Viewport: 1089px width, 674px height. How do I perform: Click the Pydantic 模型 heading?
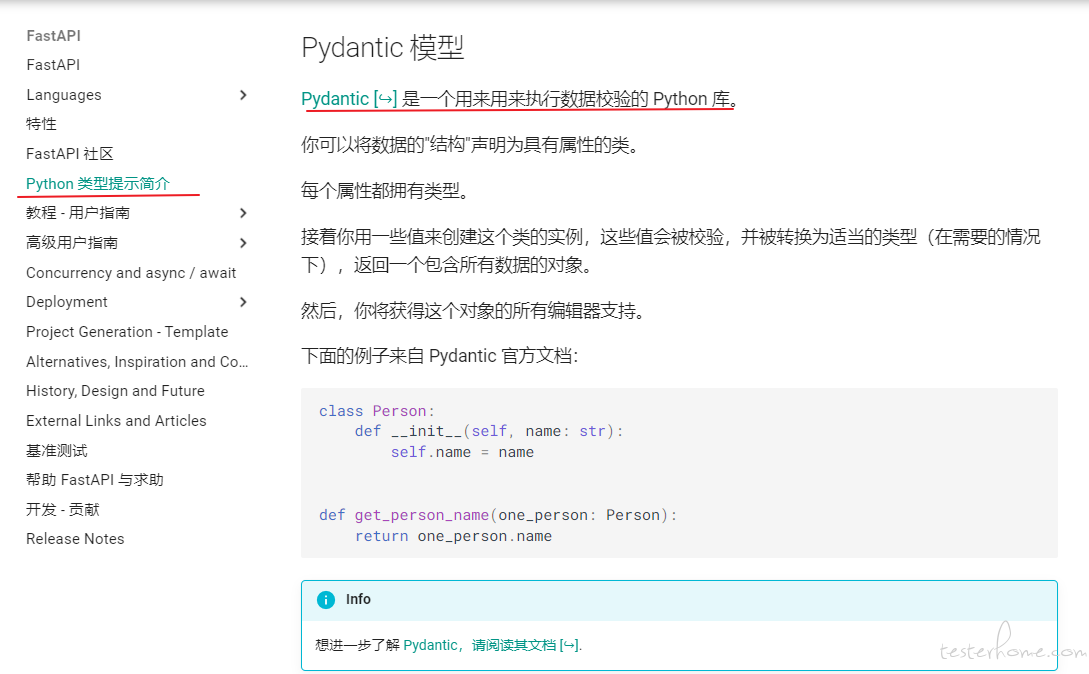[383, 47]
